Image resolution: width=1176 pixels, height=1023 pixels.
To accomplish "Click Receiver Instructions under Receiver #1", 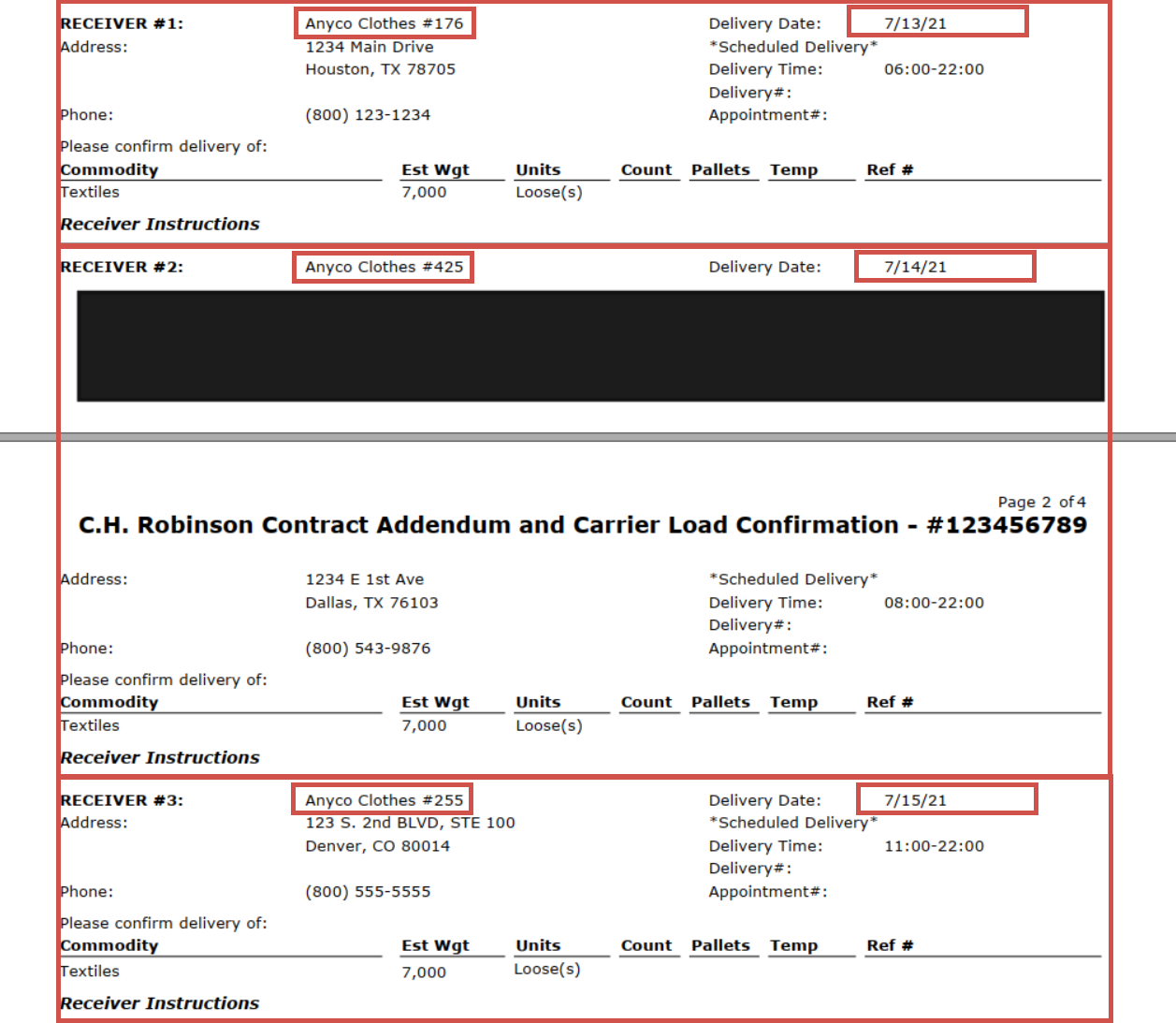I will (x=160, y=224).
